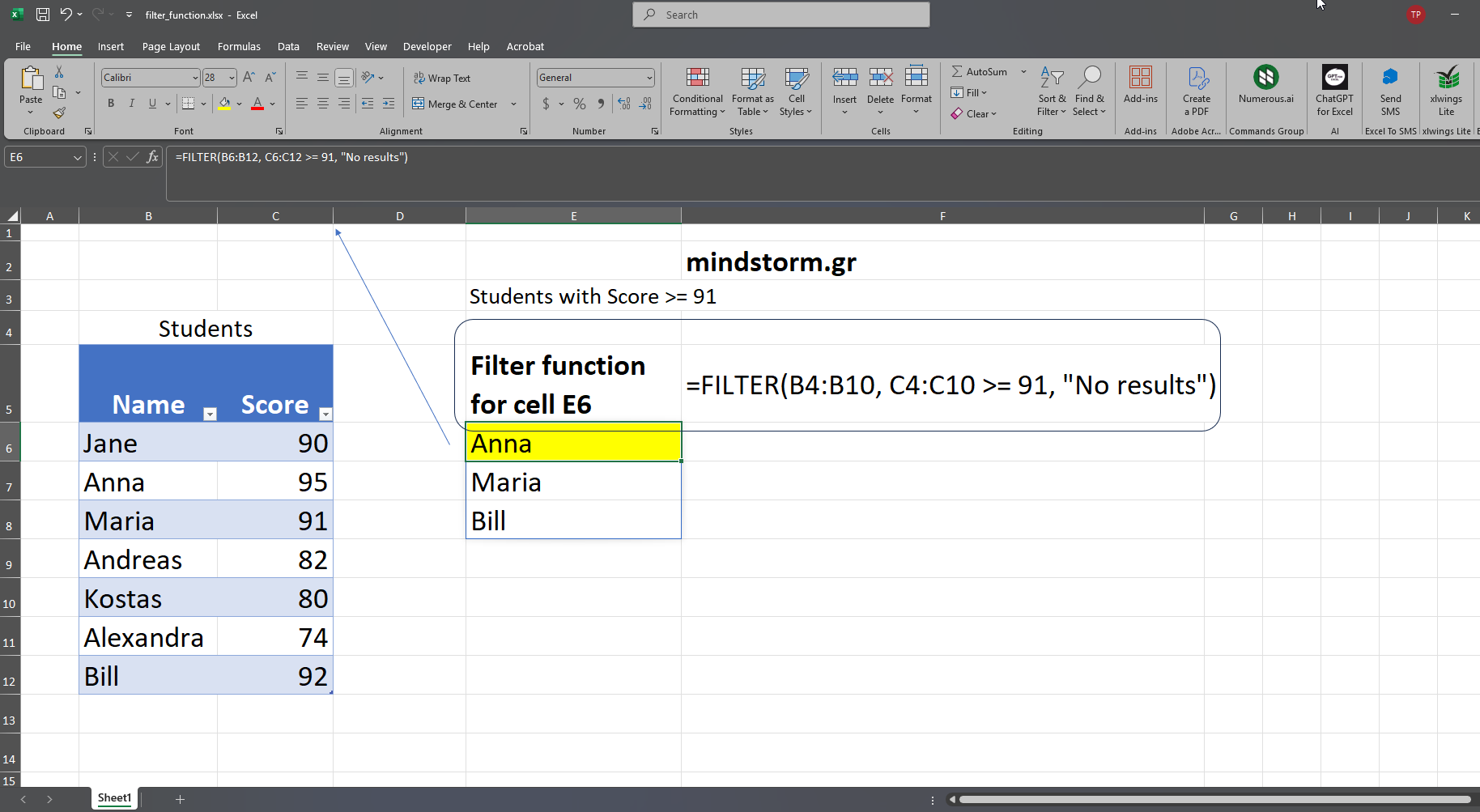1480x812 pixels.
Task: Open the Page Layout tab
Action: point(171,47)
